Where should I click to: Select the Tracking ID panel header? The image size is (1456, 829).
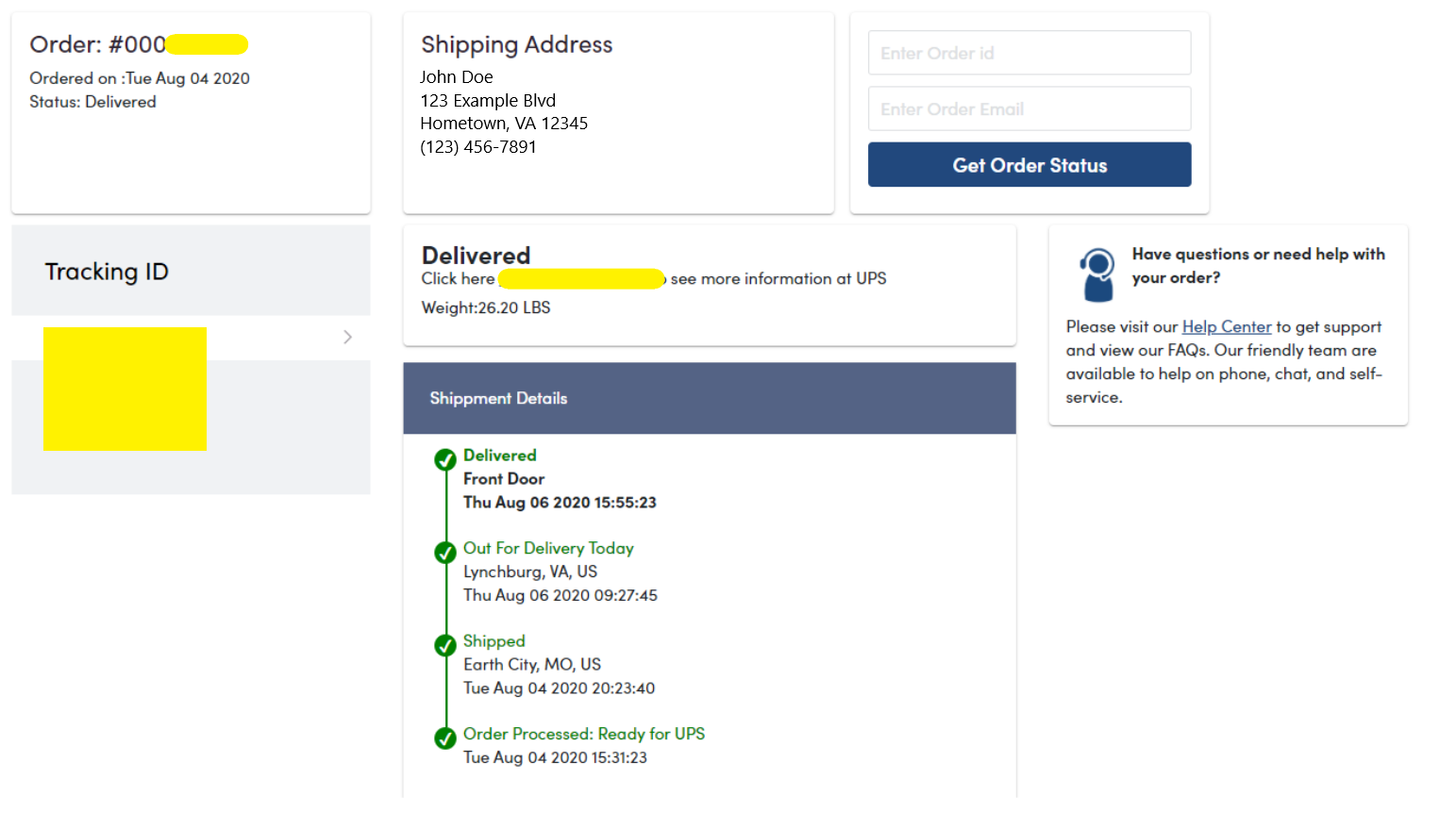[107, 272]
